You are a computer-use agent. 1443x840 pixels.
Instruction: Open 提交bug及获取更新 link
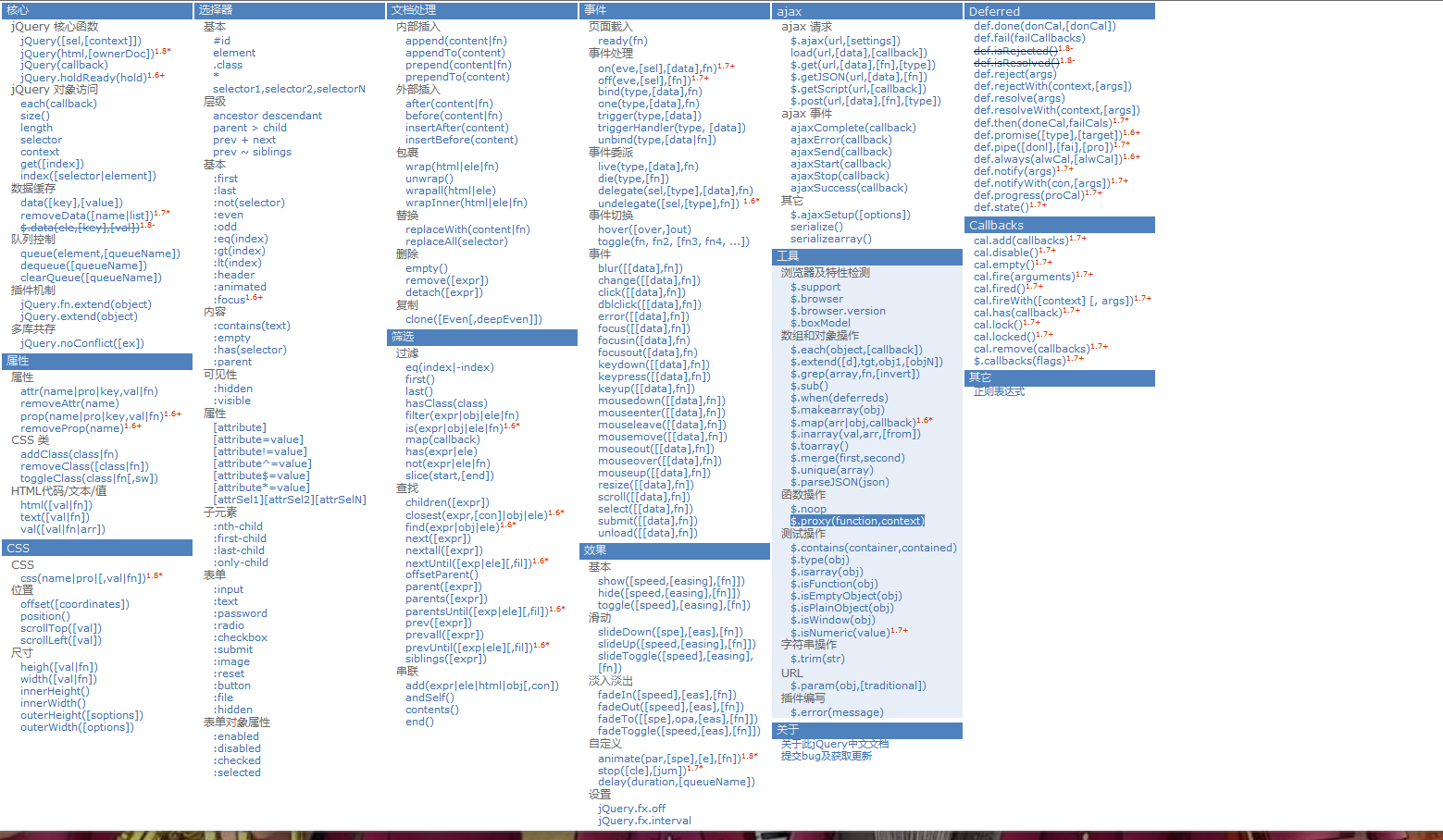[x=826, y=756]
